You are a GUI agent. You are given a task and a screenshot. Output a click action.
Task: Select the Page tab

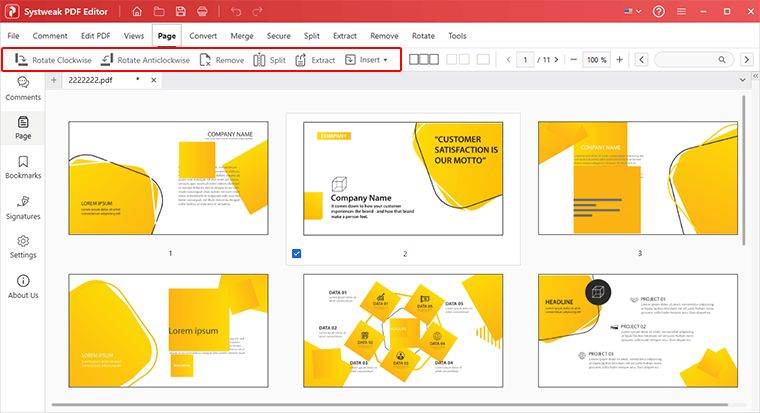[x=167, y=36]
